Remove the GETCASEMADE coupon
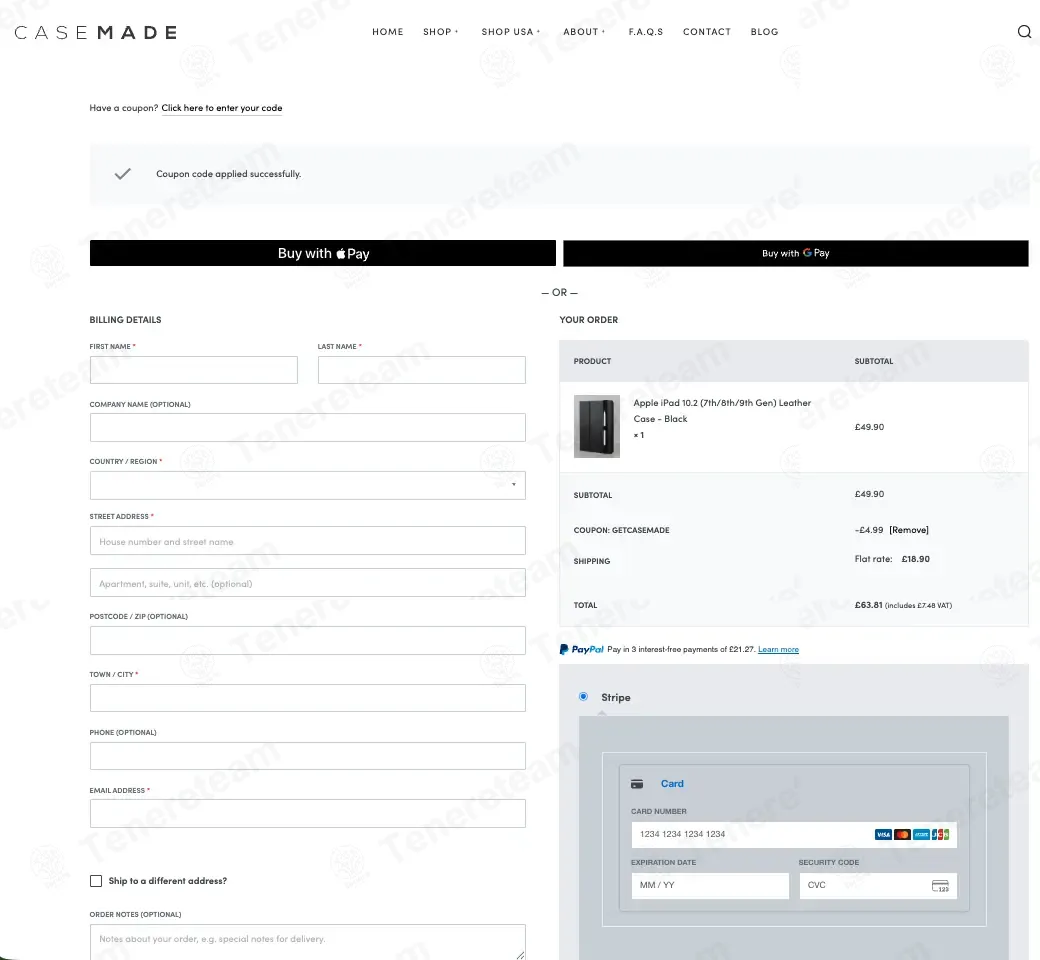 point(909,530)
